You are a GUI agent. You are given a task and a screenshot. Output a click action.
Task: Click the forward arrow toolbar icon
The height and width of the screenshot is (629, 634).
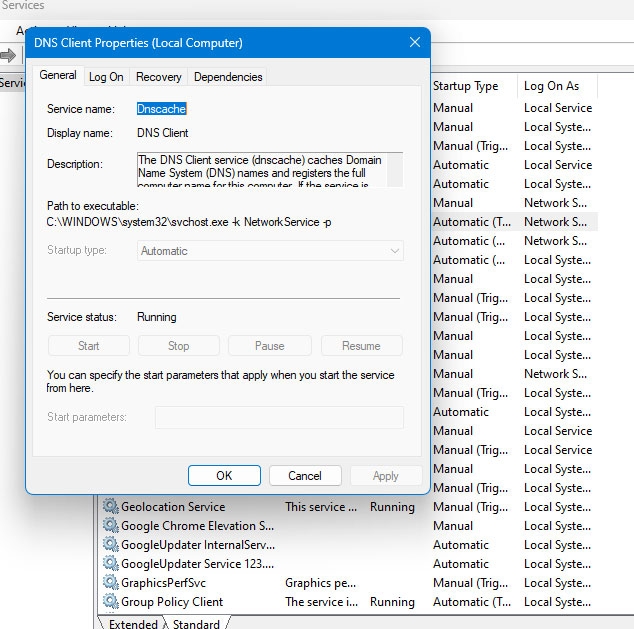tap(8, 55)
